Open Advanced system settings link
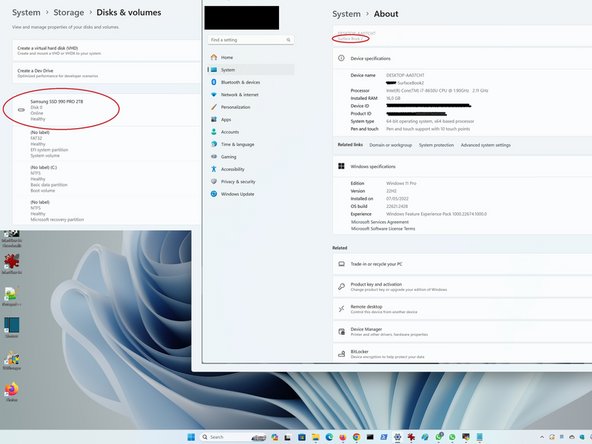The width and height of the screenshot is (592, 444). pos(486,145)
